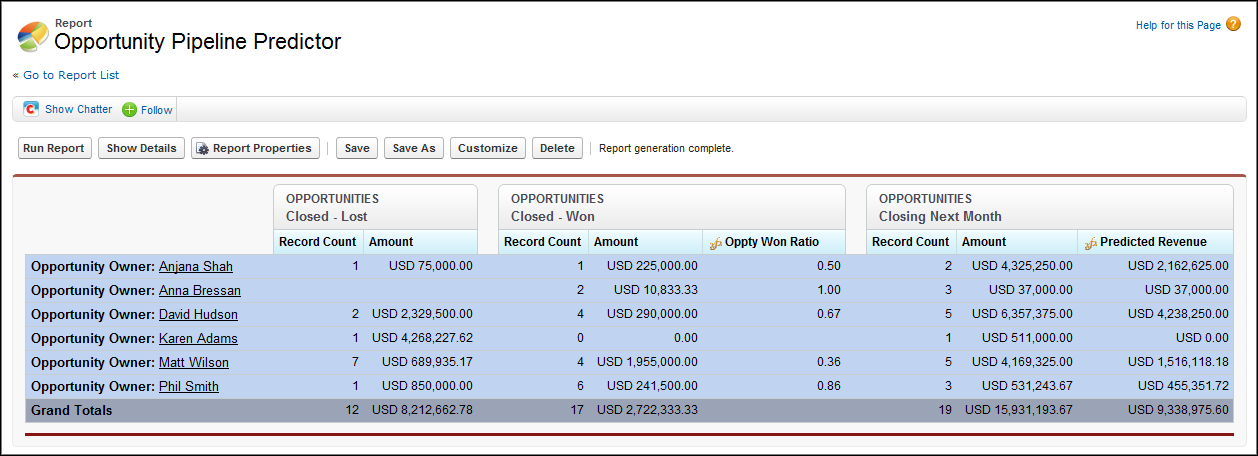Click the USD 2,329,500.00 amount cell
Screen dimensions: 1258x456
coord(422,314)
